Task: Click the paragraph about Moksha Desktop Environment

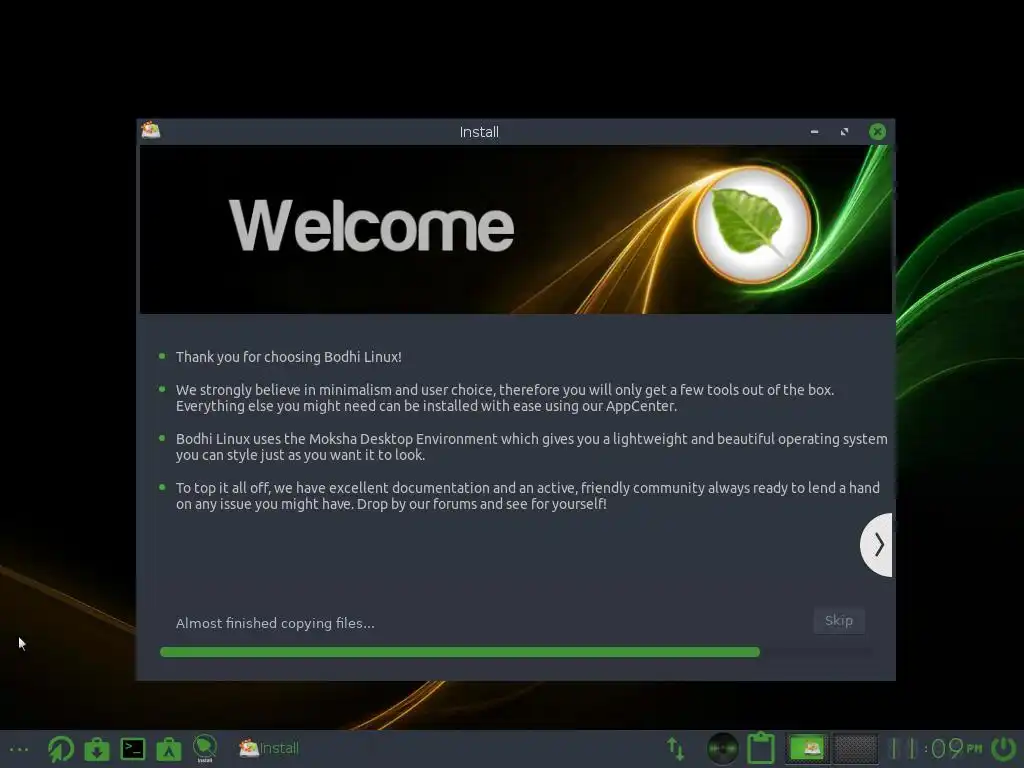Action: (532, 447)
